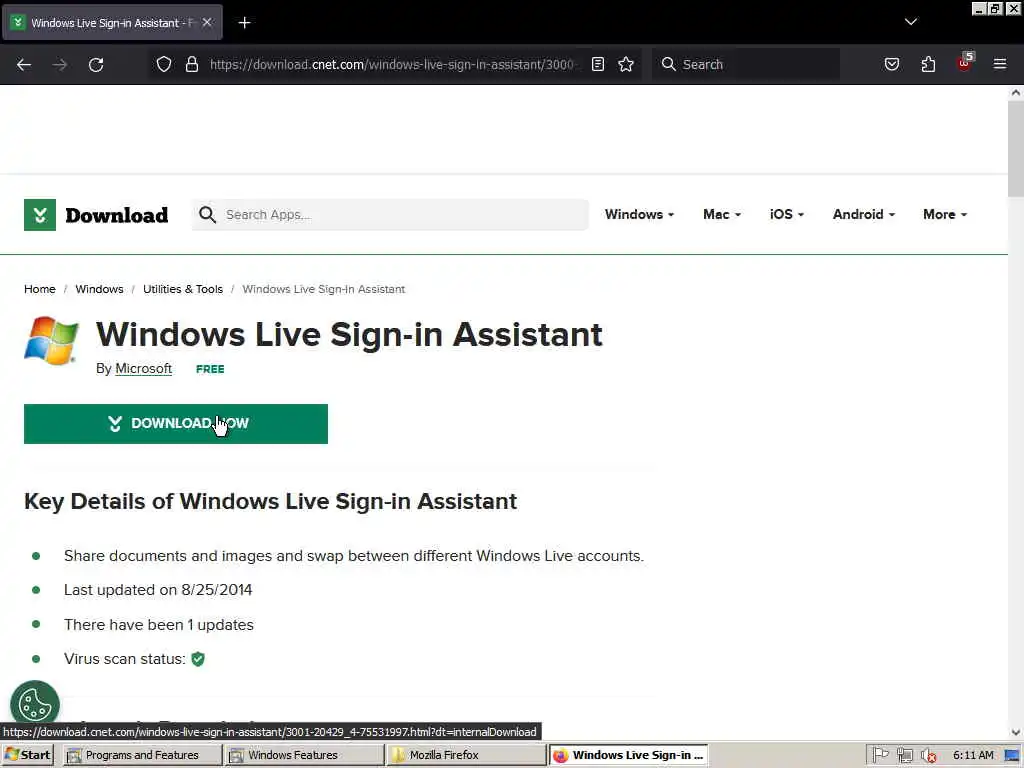View site security via the padlock icon

point(191,64)
